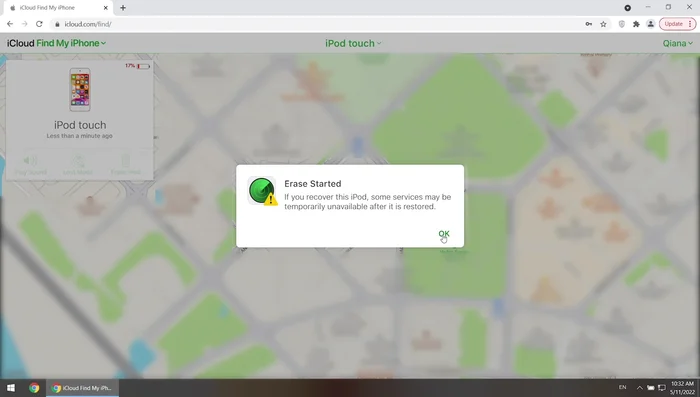Click the saved passwords key icon
Image resolution: width=700 pixels, height=397 pixels.
[589, 24]
